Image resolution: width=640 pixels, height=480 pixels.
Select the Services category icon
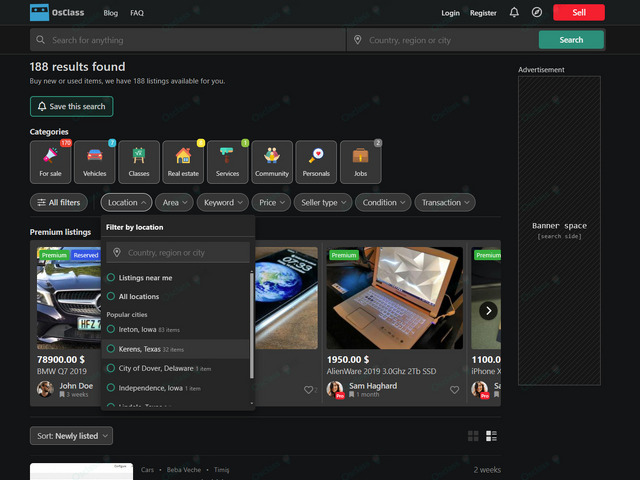pyautogui.click(x=227, y=162)
